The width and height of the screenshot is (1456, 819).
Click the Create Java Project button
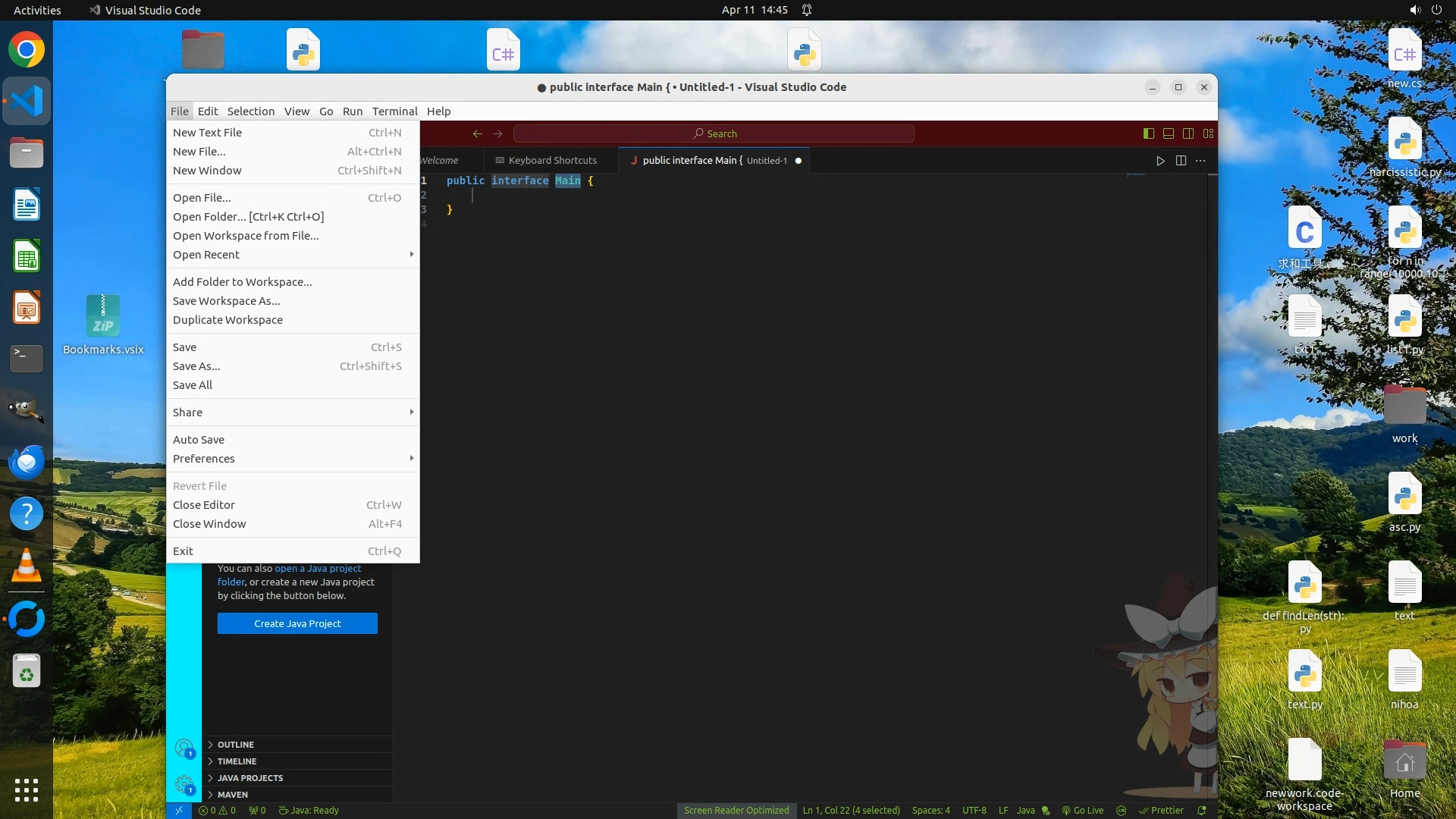point(297,623)
